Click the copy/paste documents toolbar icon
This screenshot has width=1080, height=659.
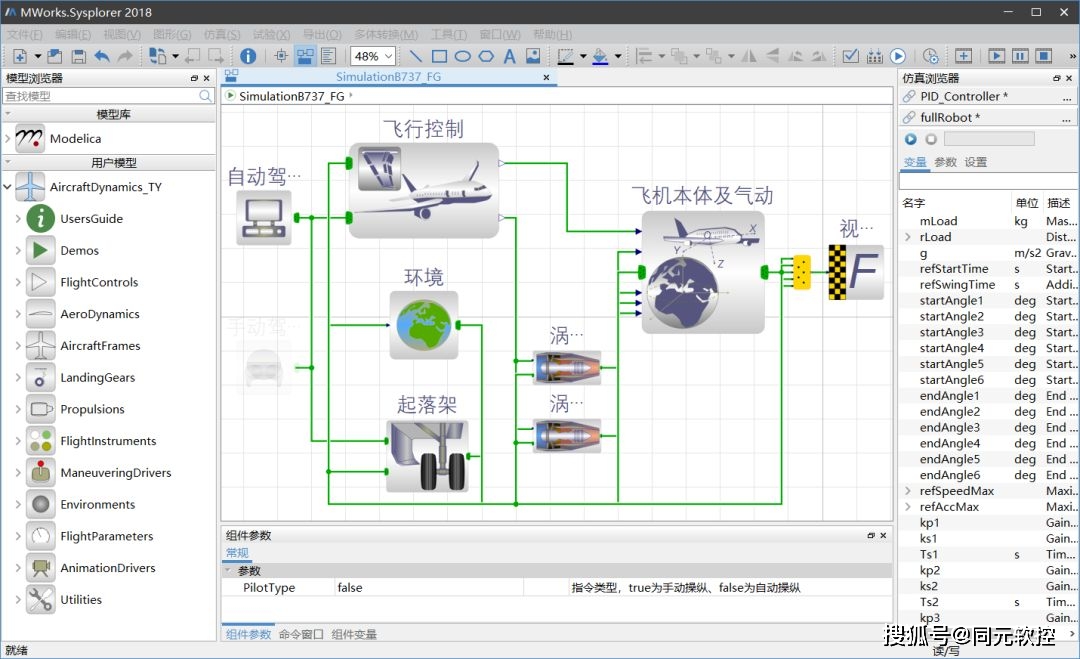click(x=157, y=56)
